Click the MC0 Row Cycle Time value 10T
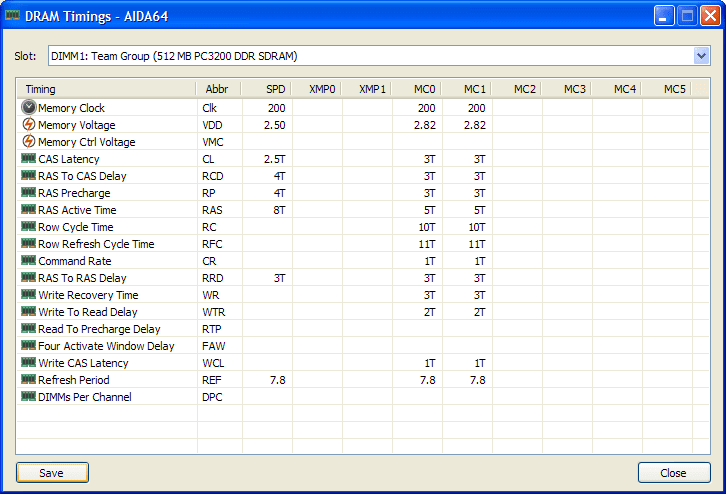 tap(426, 227)
